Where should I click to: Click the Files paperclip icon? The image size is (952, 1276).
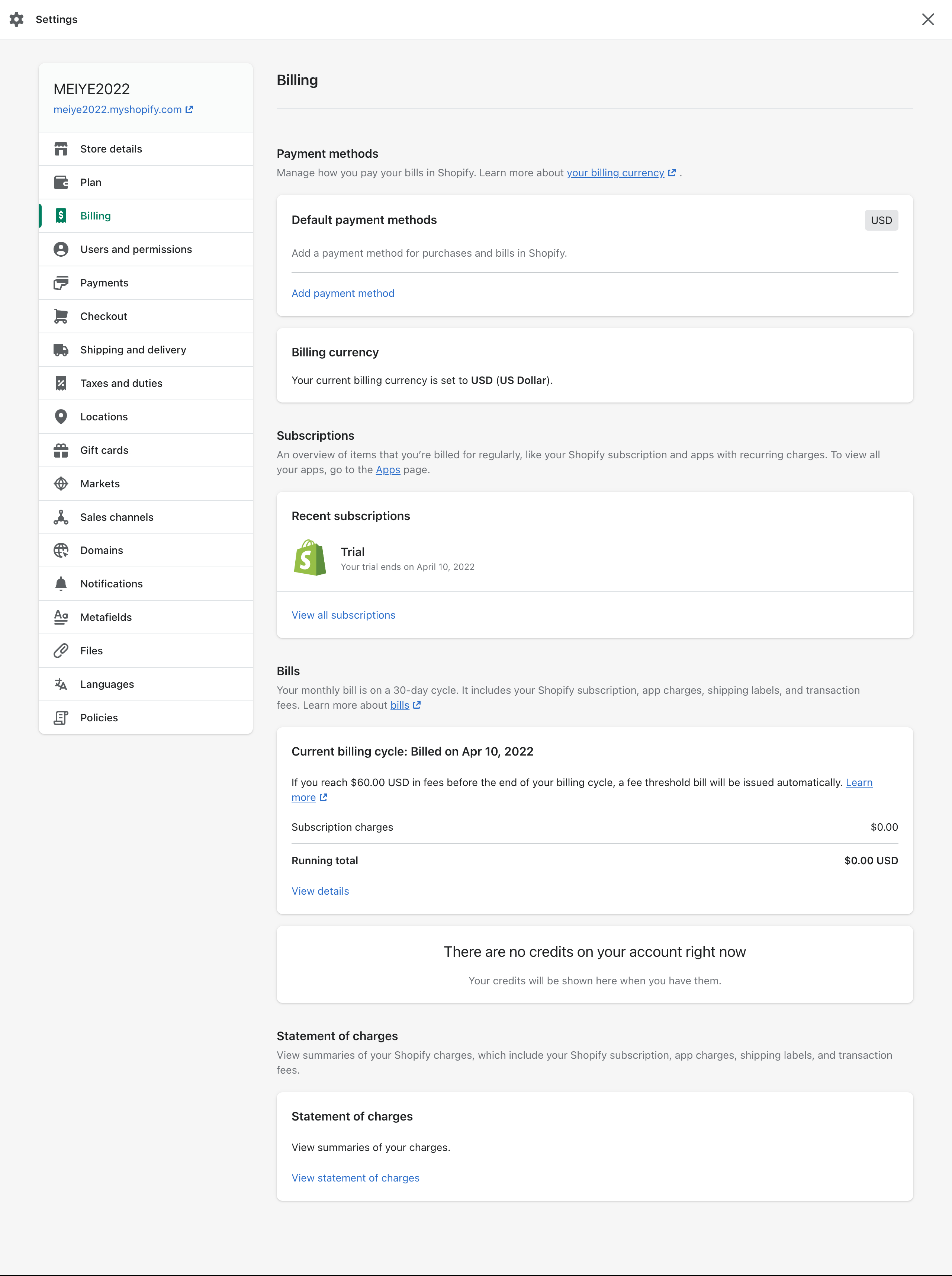coord(61,650)
